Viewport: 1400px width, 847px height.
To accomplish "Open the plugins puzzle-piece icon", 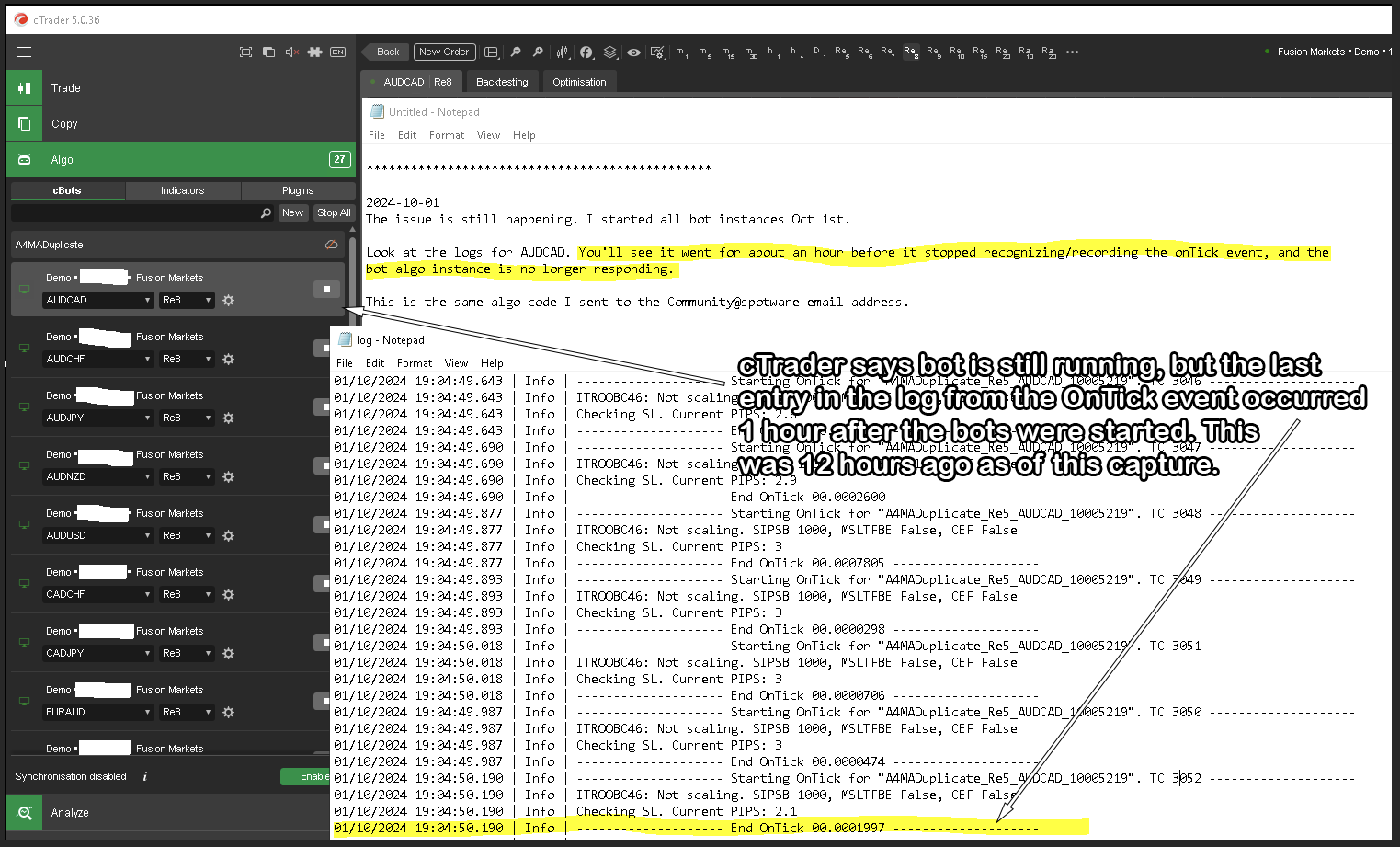I will coord(314,52).
